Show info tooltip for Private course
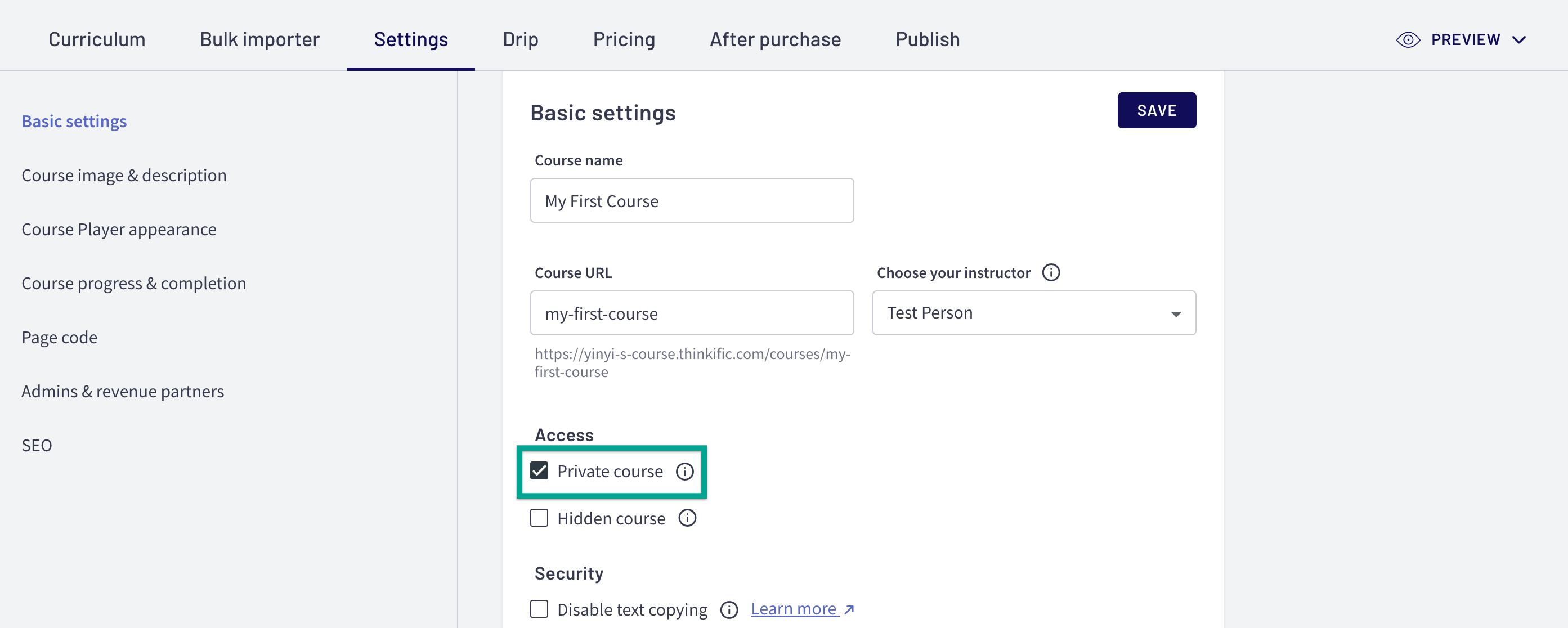The image size is (1568, 628). click(x=684, y=472)
